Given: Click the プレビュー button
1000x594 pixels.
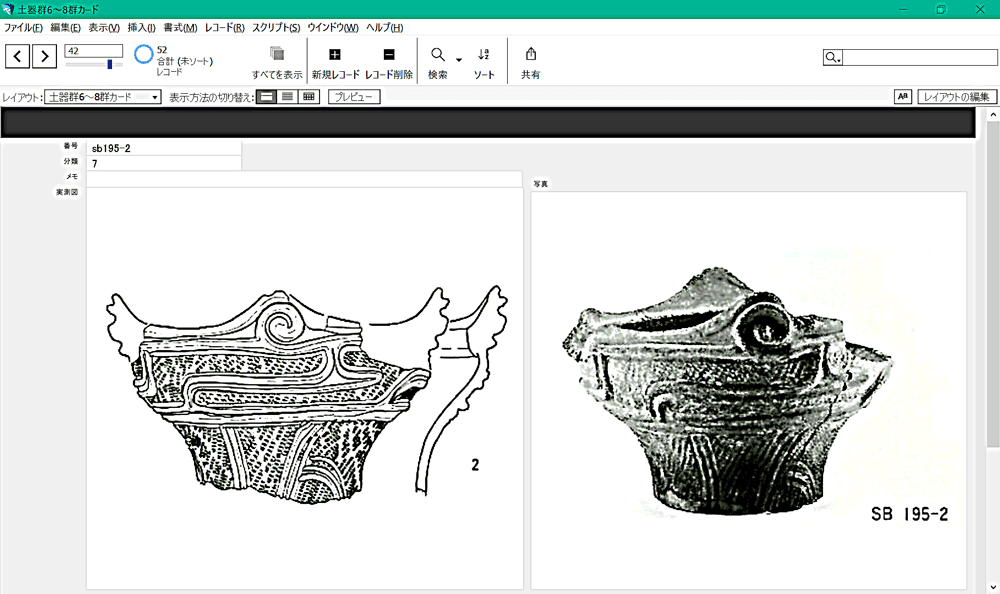Looking at the screenshot, I should pos(354,97).
